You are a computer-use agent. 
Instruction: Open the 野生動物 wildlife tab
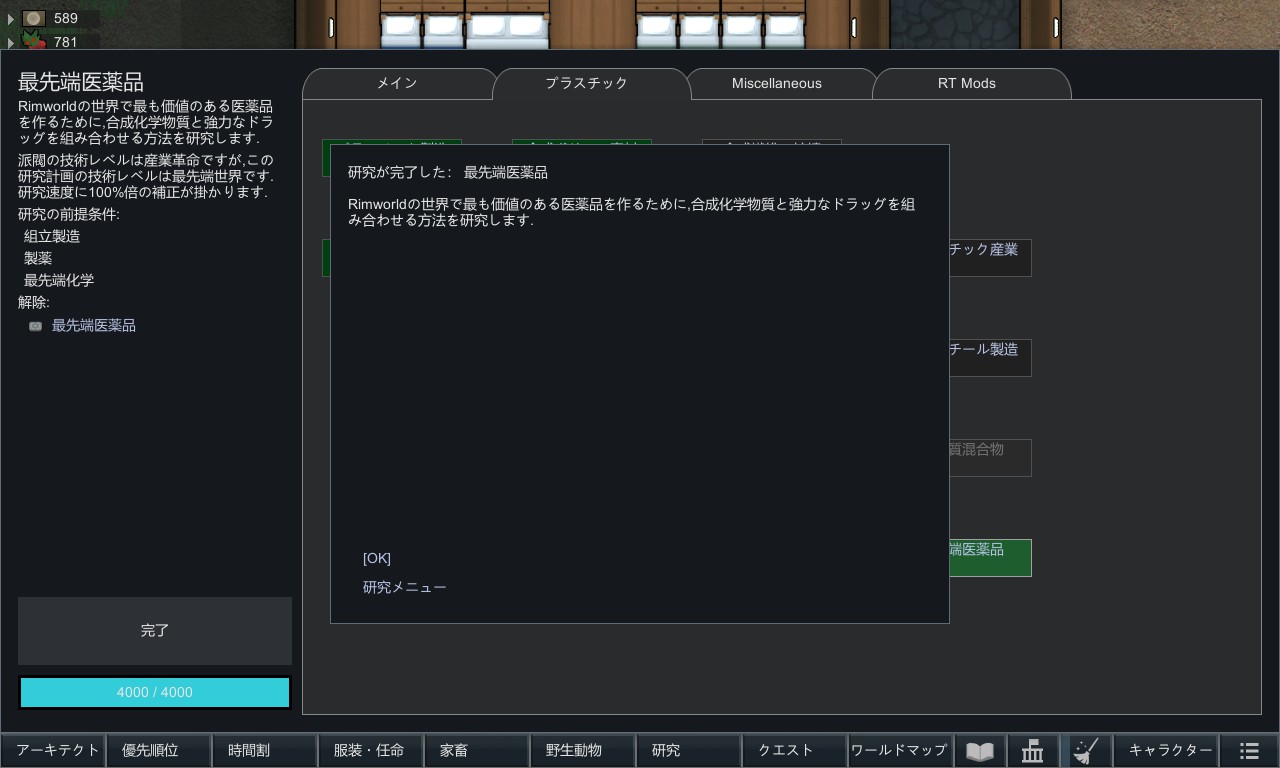click(x=584, y=751)
